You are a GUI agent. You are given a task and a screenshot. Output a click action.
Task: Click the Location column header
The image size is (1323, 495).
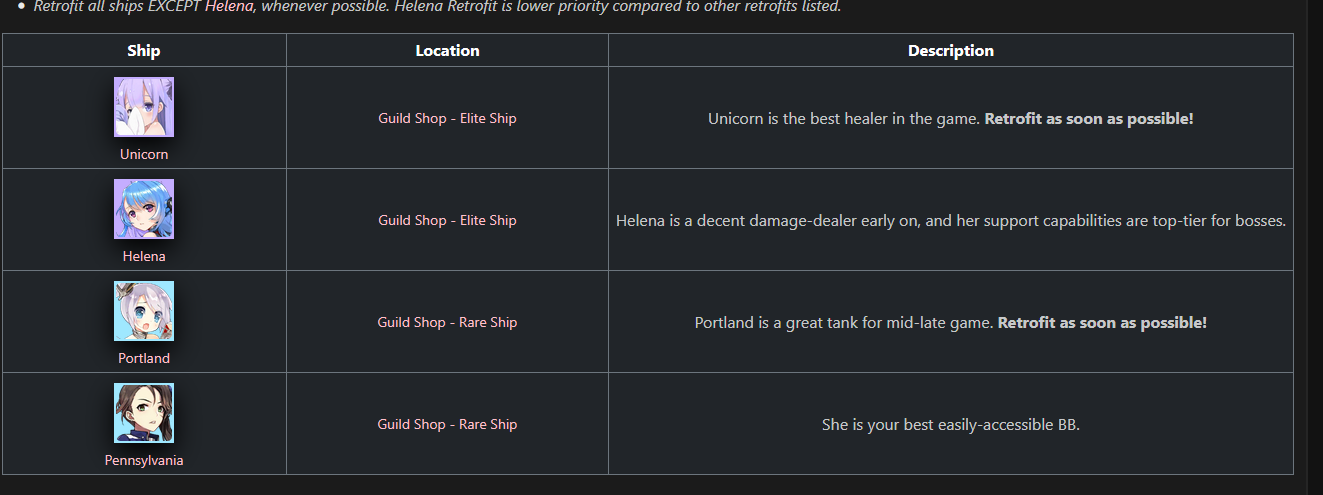pos(447,50)
